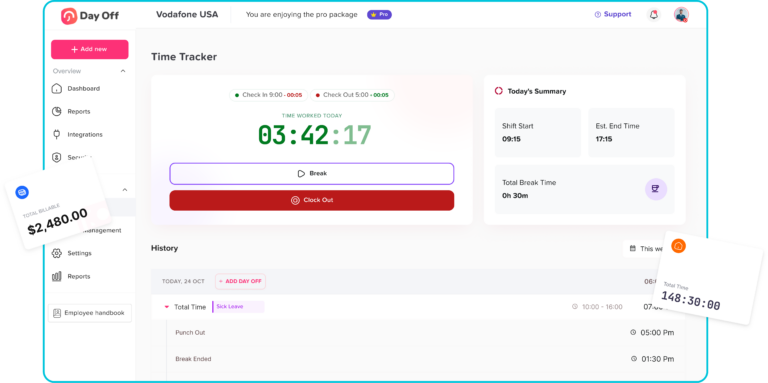This screenshot has width=768, height=383.
Task: Click the Check In 9:00 chip
Action: tap(268, 95)
